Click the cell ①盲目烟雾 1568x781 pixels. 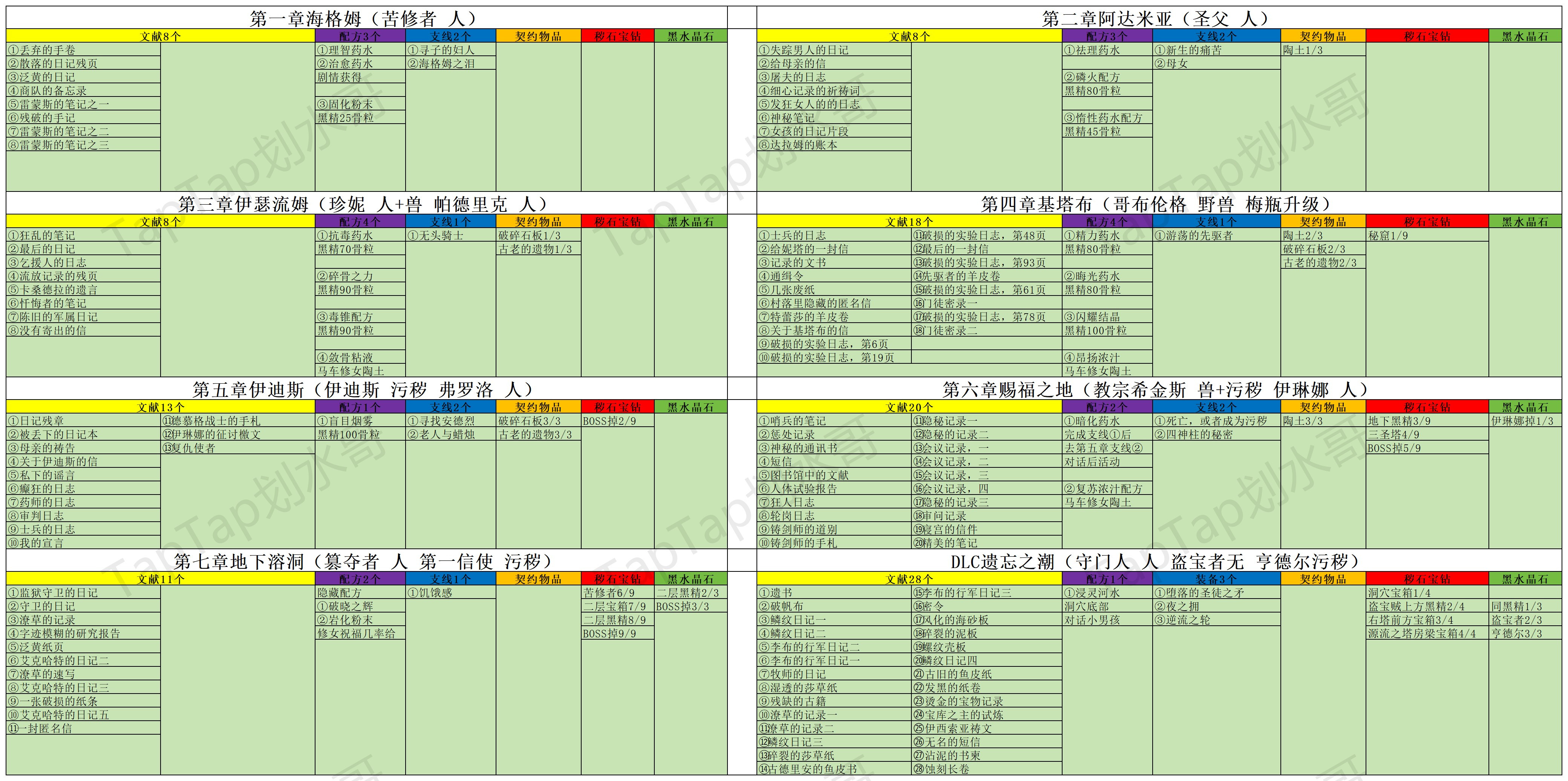pyautogui.click(x=360, y=421)
